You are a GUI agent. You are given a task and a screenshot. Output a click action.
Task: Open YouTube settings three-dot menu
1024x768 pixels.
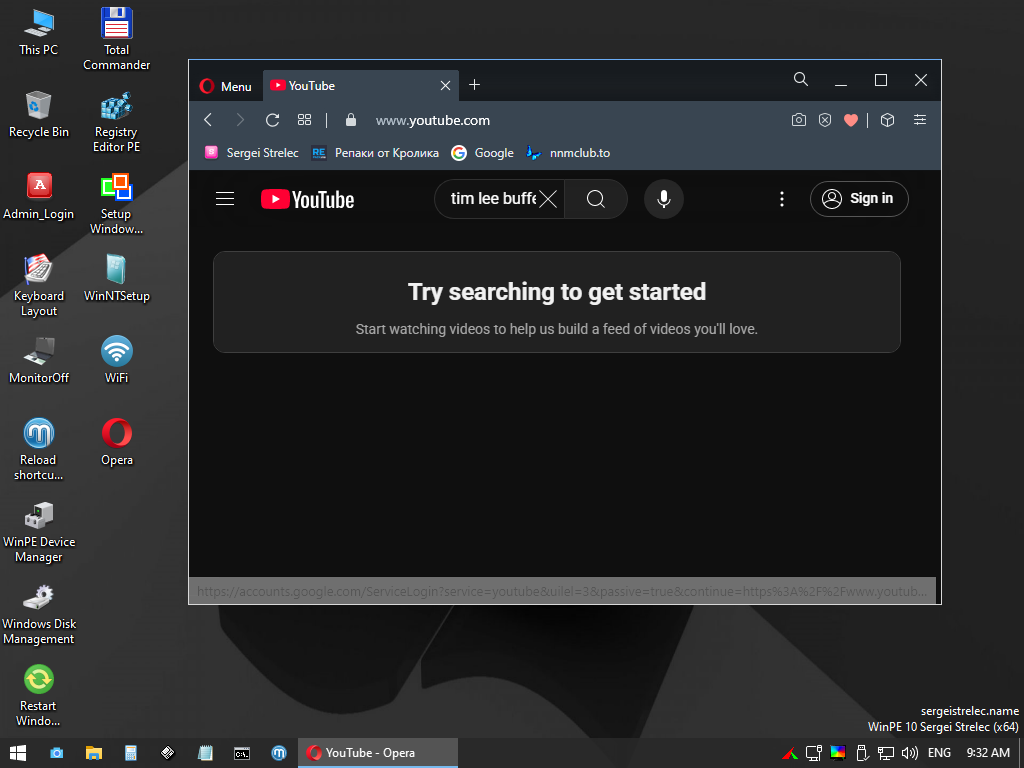[782, 199]
